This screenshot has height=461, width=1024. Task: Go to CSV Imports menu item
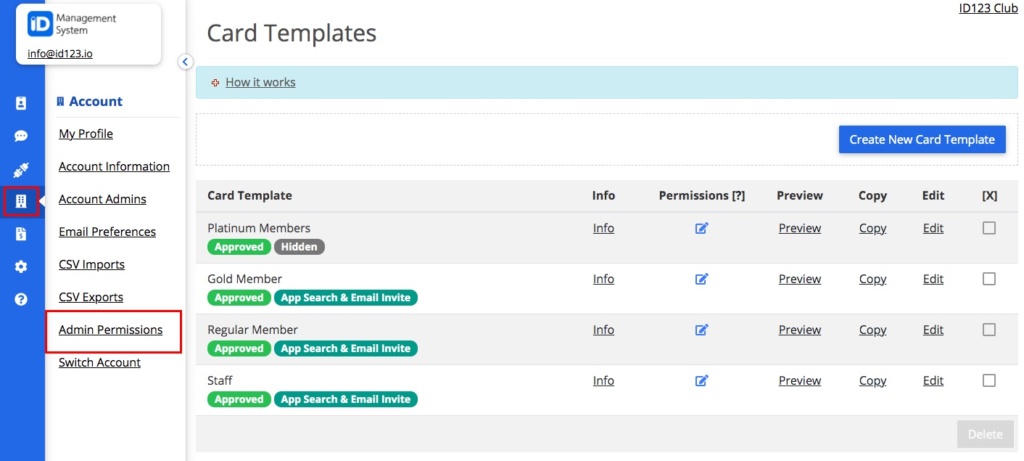coord(91,264)
